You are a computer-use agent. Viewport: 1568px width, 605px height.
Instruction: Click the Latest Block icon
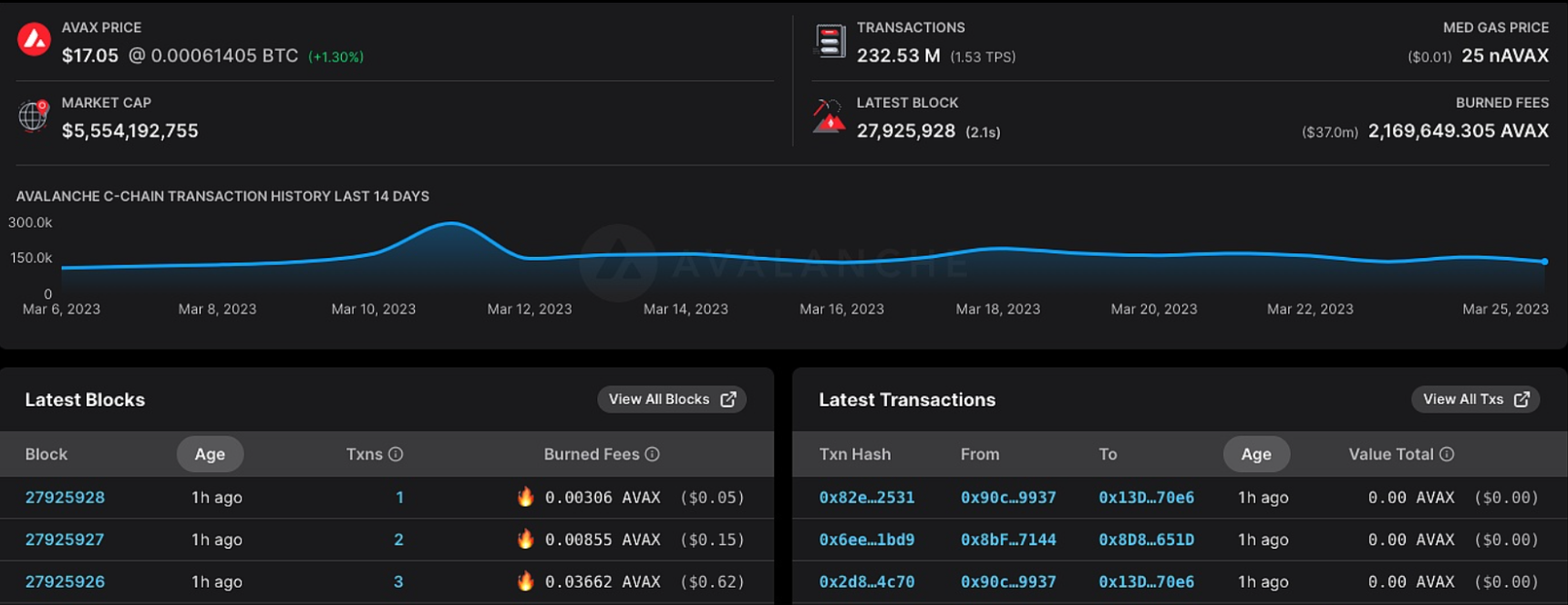coord(829,117)
